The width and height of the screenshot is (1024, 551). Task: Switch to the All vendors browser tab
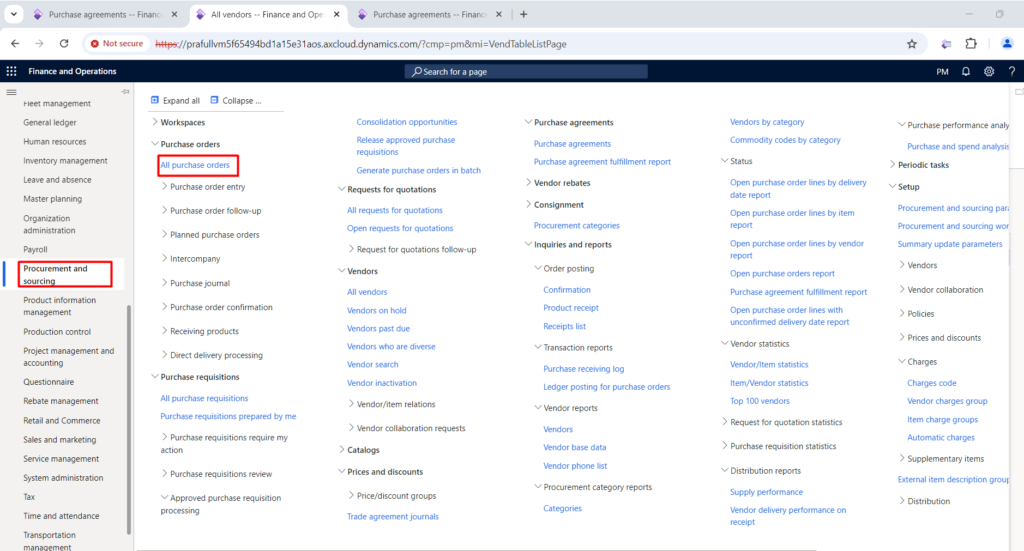(266, 14)
